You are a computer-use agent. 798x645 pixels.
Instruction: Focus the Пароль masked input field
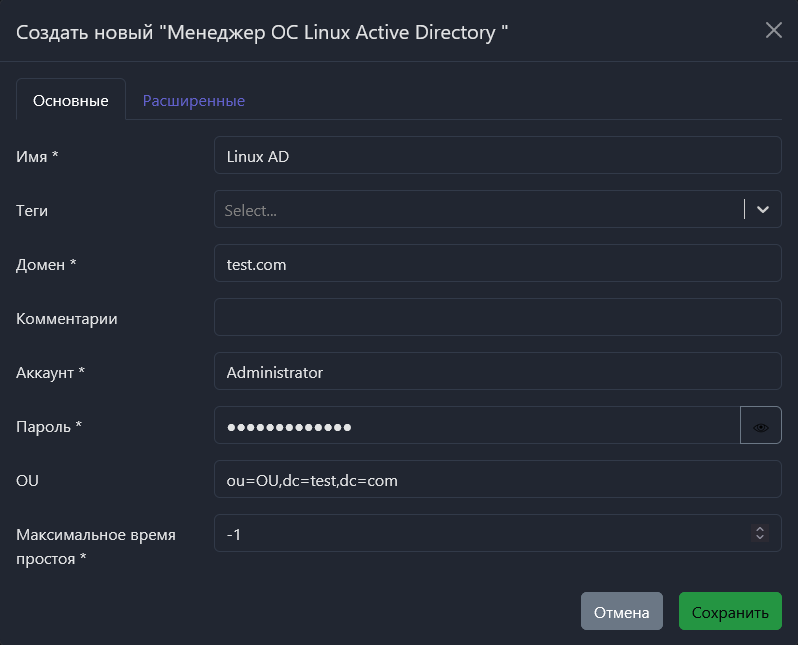click(x=476, y=426)
